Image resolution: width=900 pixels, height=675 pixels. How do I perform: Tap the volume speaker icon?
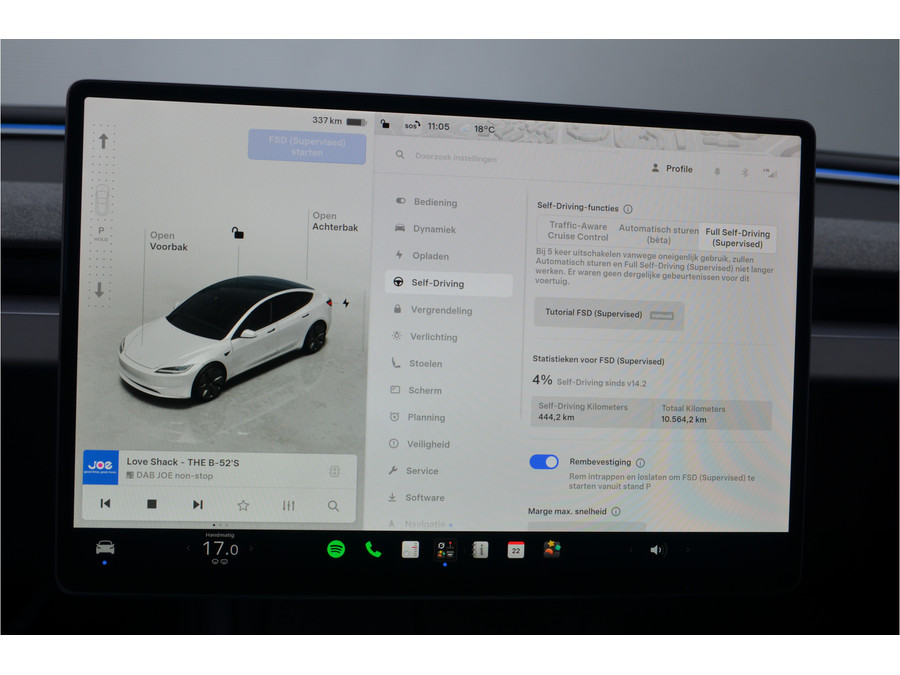656,550
